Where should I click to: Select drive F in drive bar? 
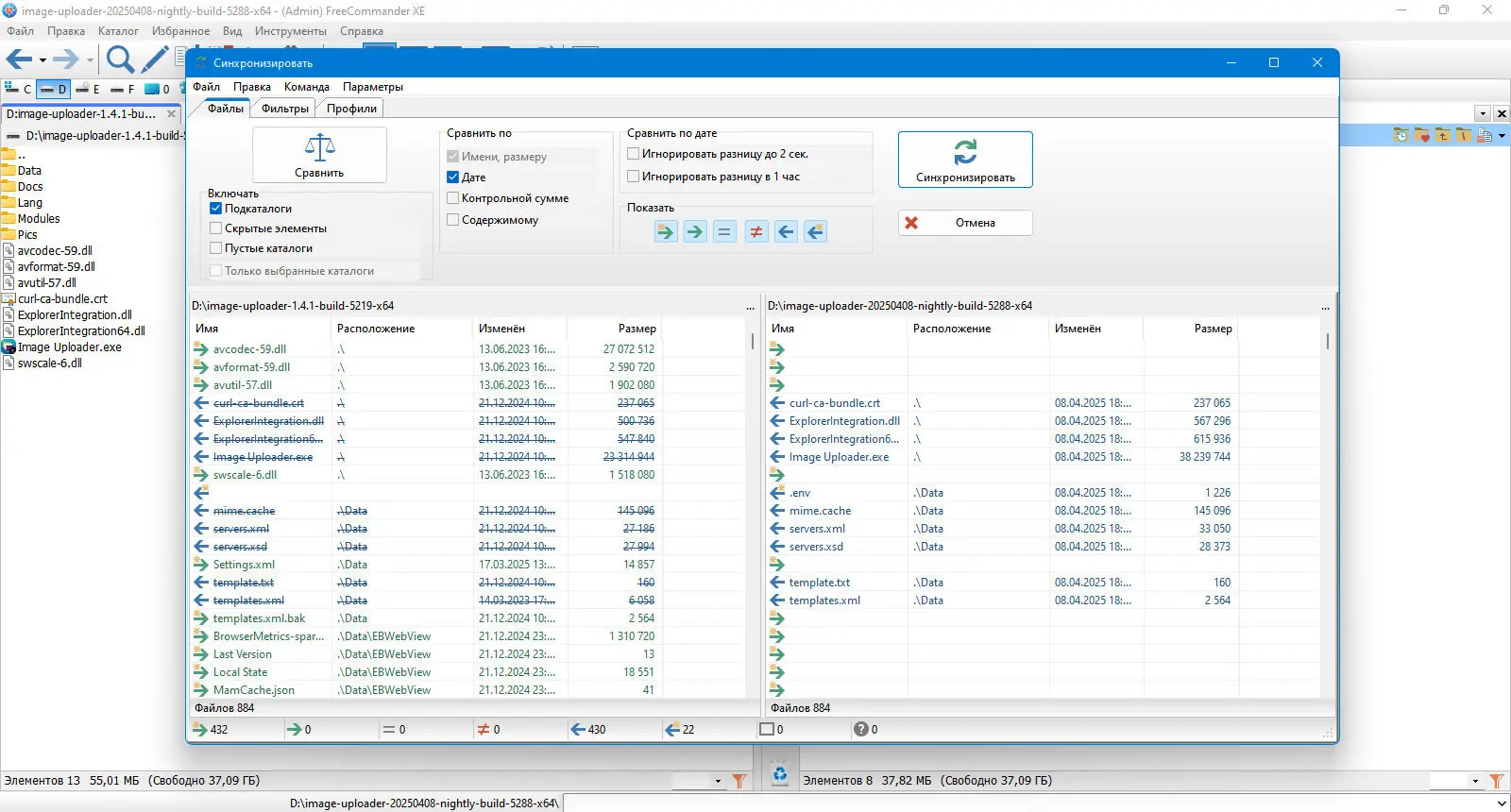pyautogui.click(x=122, y=90)
